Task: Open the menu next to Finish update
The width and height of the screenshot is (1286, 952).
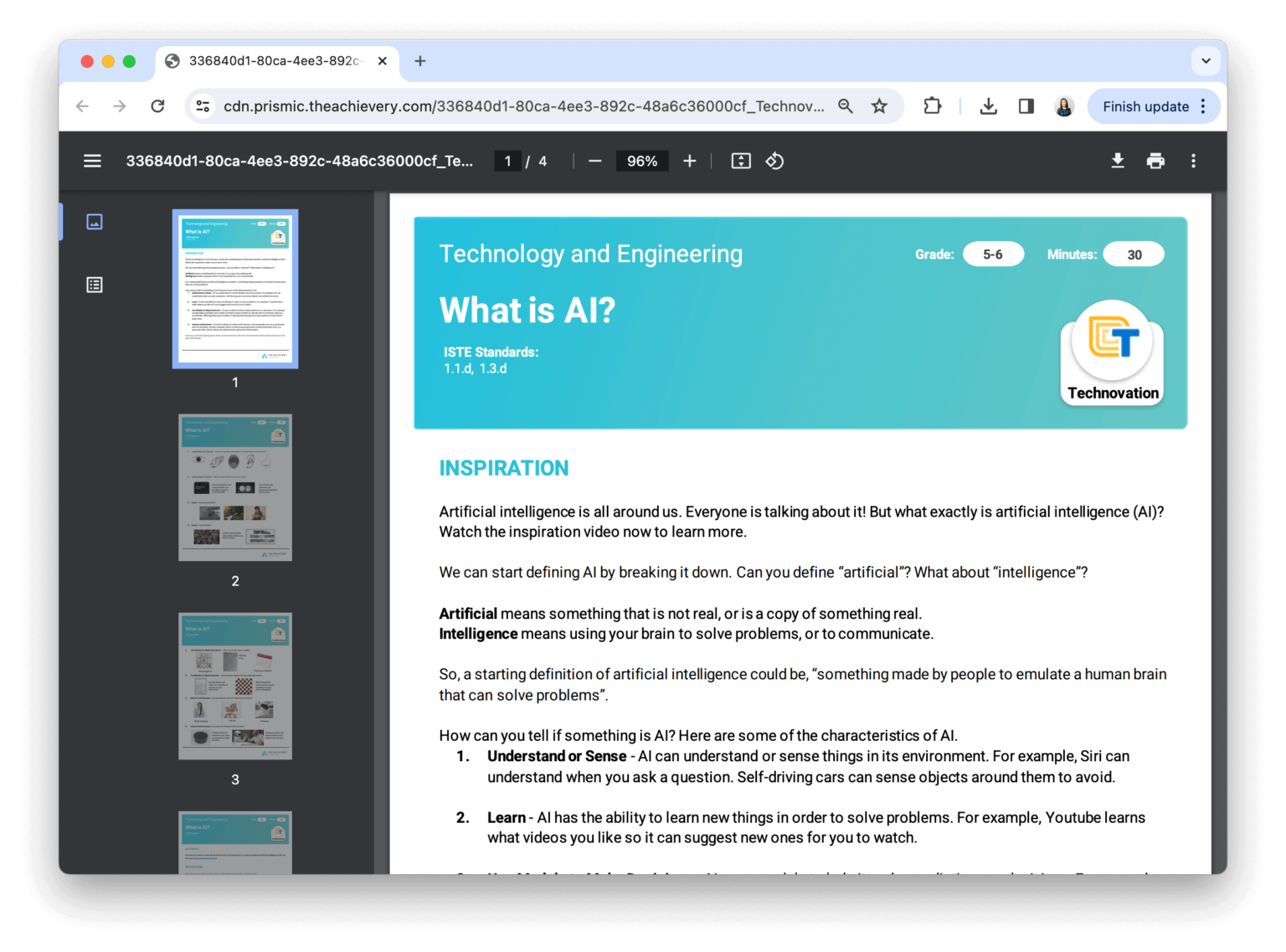Action: (x=1205, y=105)
